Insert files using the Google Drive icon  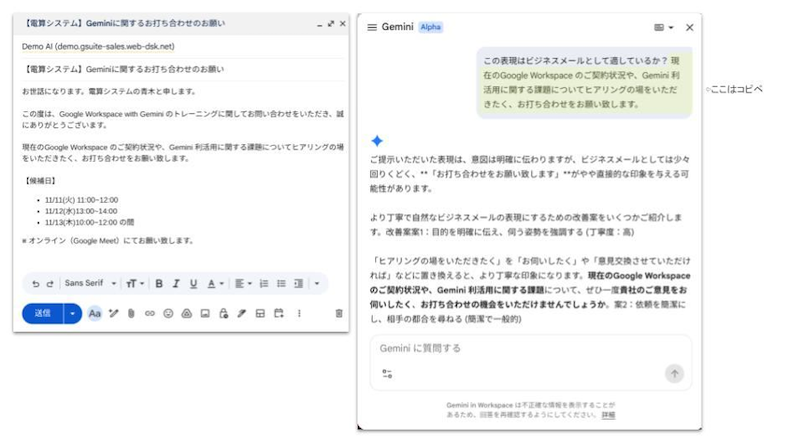(x=186, y=313)
